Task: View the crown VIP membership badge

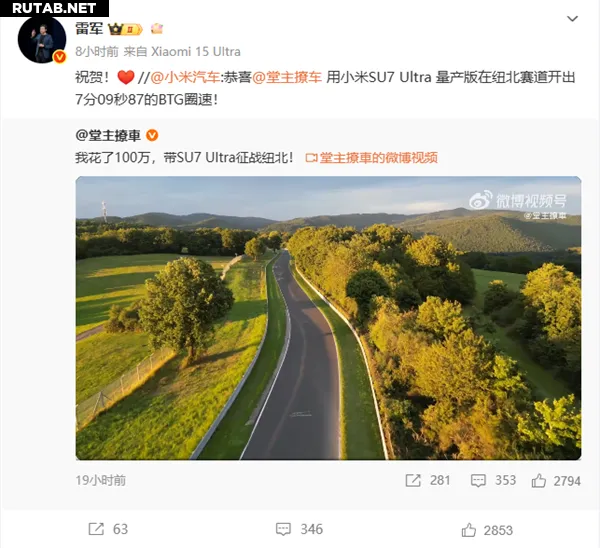Action: (126, 29)
